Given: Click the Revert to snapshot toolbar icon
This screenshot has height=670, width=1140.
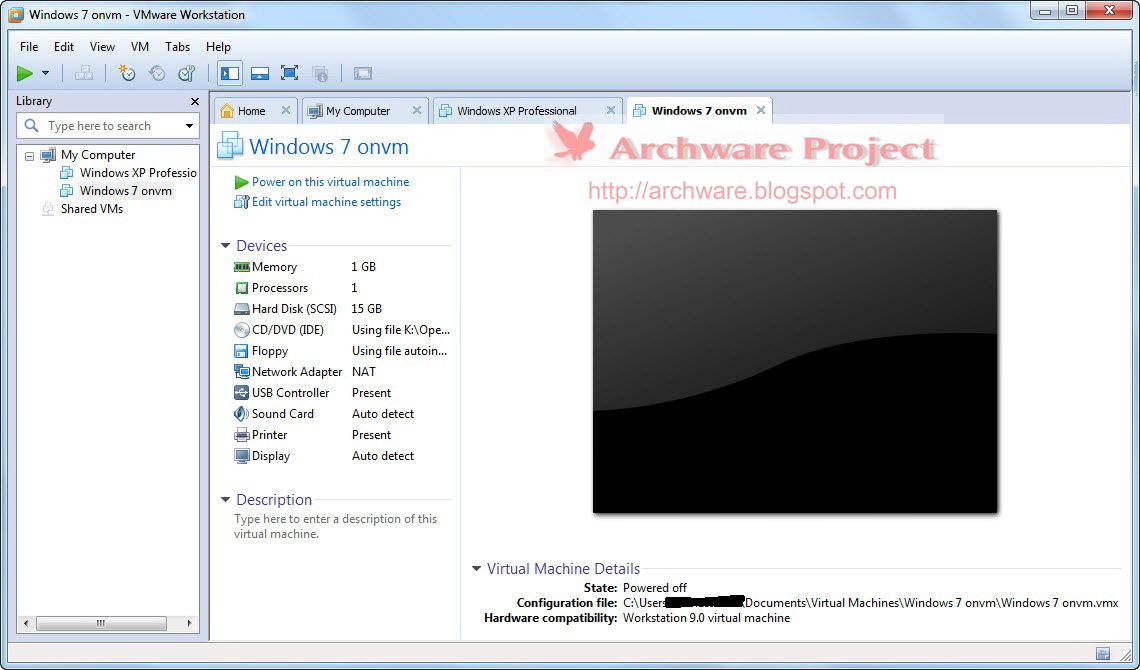Looking at the screenshot, I should pyautogui.click(x=157, y=73).
